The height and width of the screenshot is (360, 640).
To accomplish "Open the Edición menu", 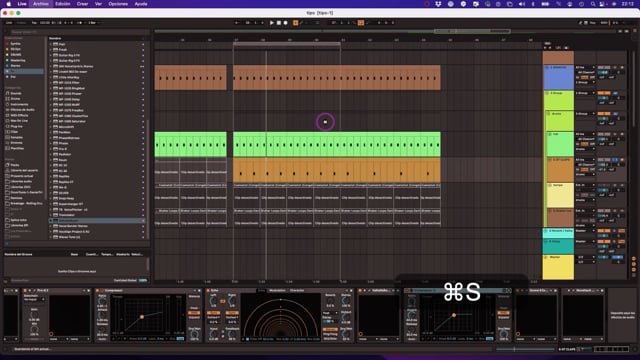I will [x=62, y=4].
